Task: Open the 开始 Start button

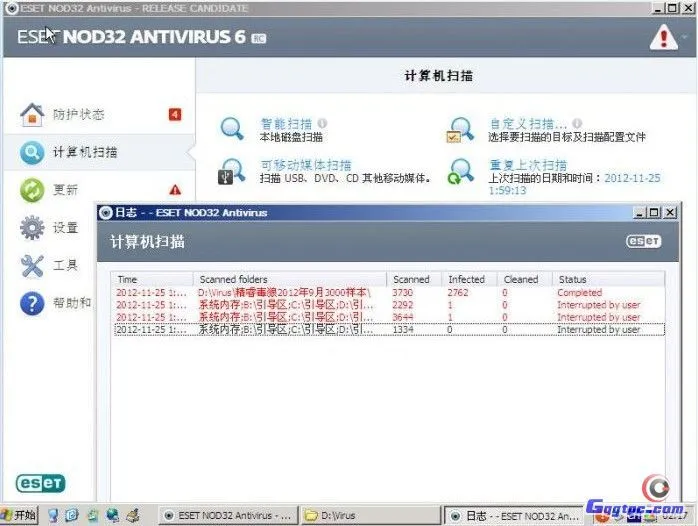Action: 19,515
